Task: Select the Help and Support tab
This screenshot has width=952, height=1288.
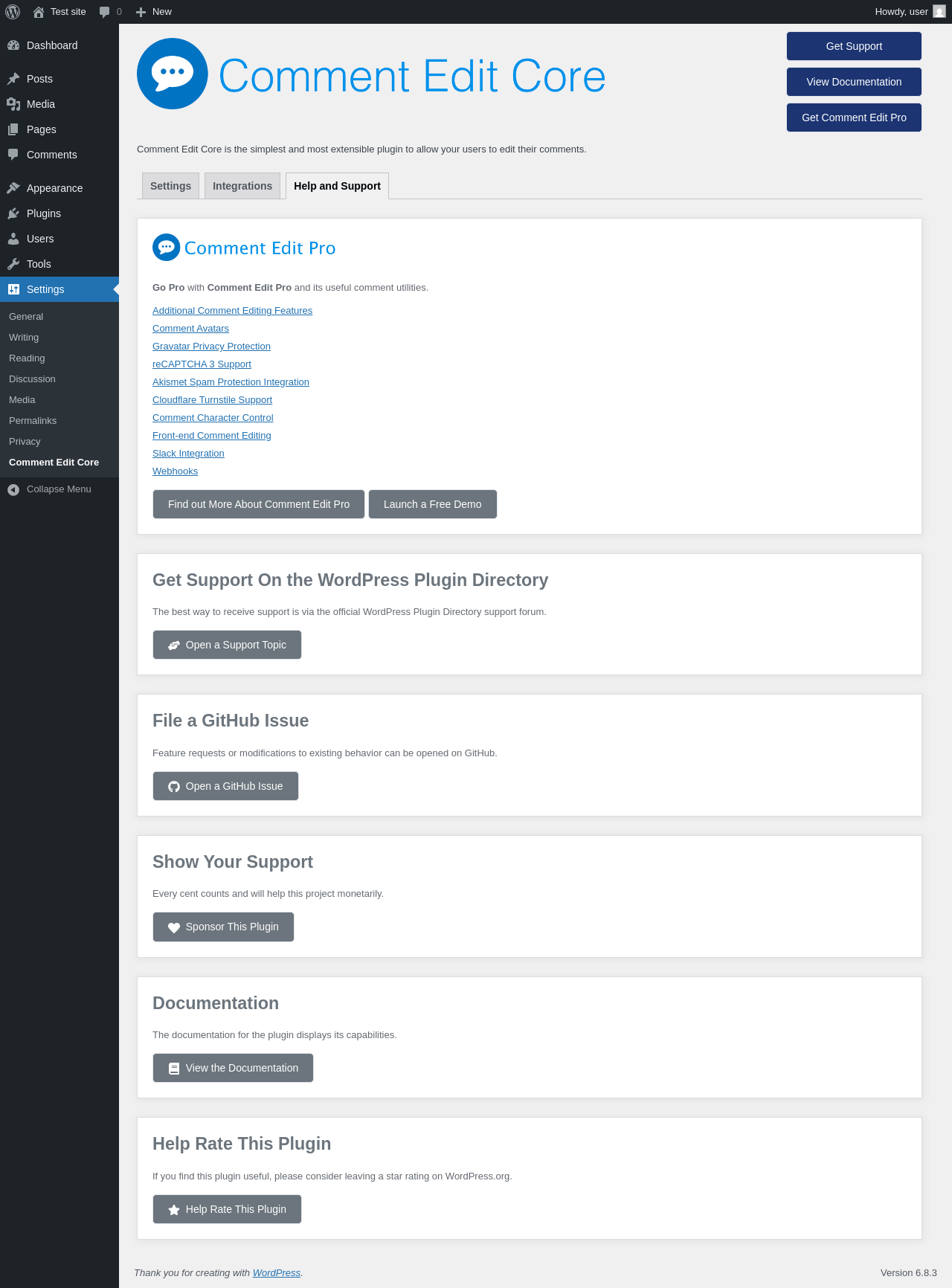Action: pyautogui.click(x=337, y=186)
